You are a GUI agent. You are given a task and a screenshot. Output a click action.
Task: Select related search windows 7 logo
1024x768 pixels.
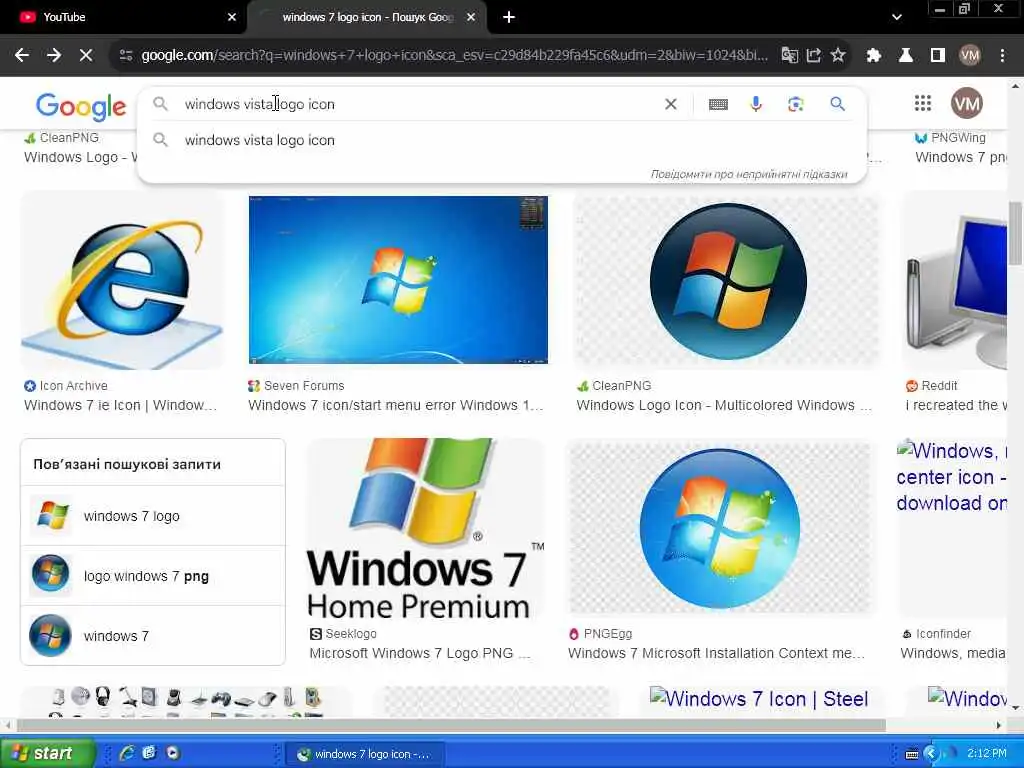coord(153,516)
